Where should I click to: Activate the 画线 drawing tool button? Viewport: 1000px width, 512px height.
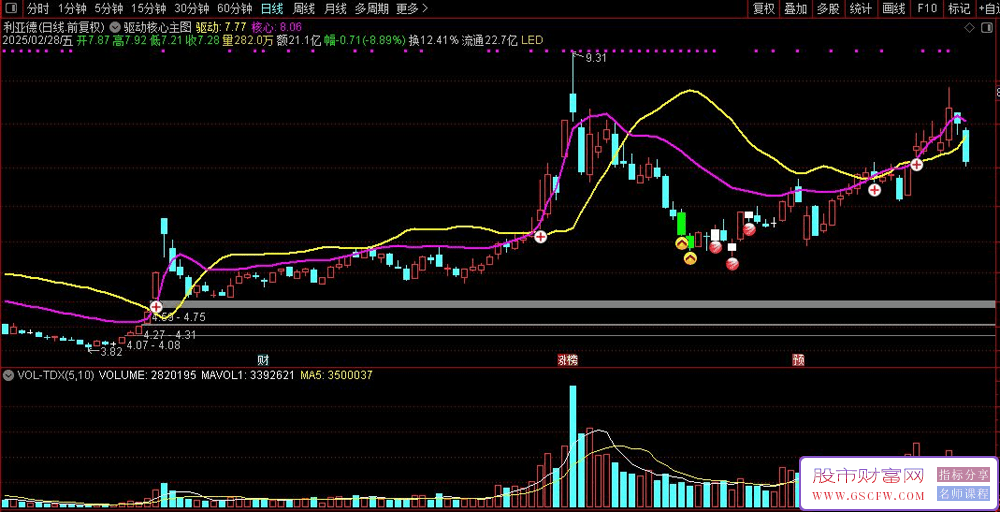(893, 8)
